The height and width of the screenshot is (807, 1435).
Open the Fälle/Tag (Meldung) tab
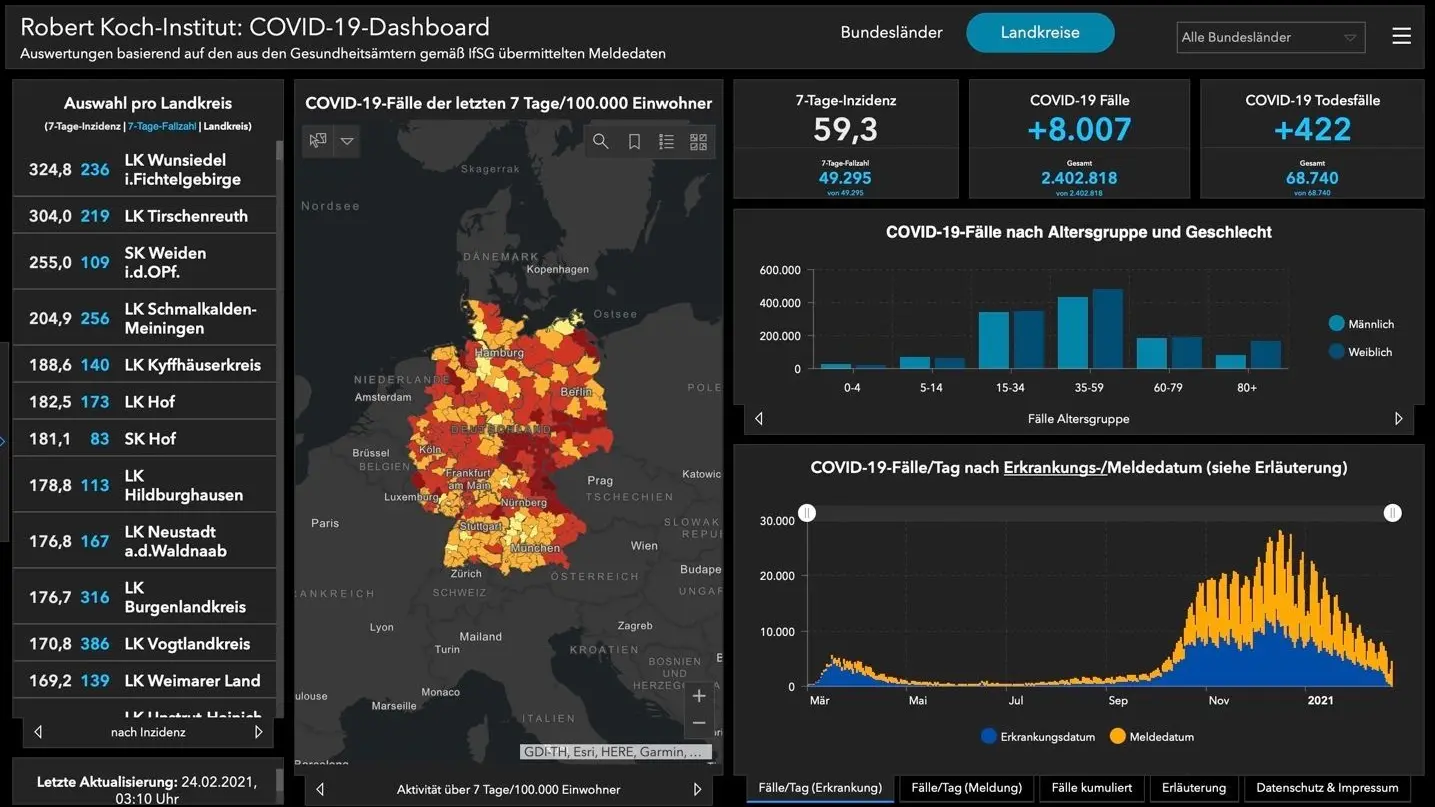click(966, 788)
